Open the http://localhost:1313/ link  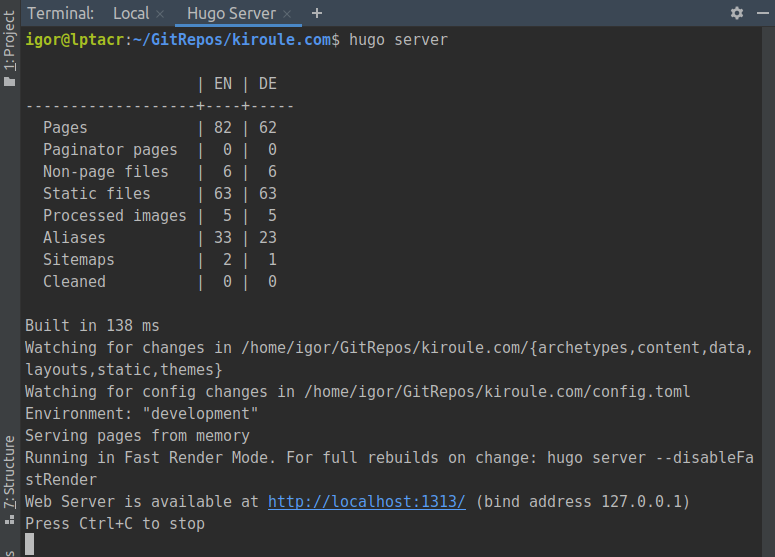(367, 502)
